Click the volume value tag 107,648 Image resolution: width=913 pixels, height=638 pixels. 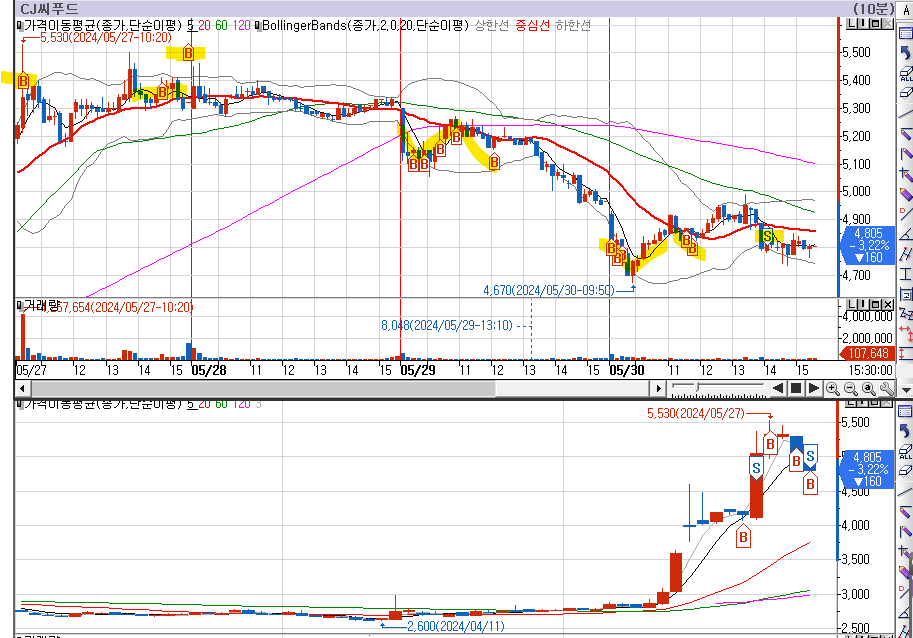[868, 353]
